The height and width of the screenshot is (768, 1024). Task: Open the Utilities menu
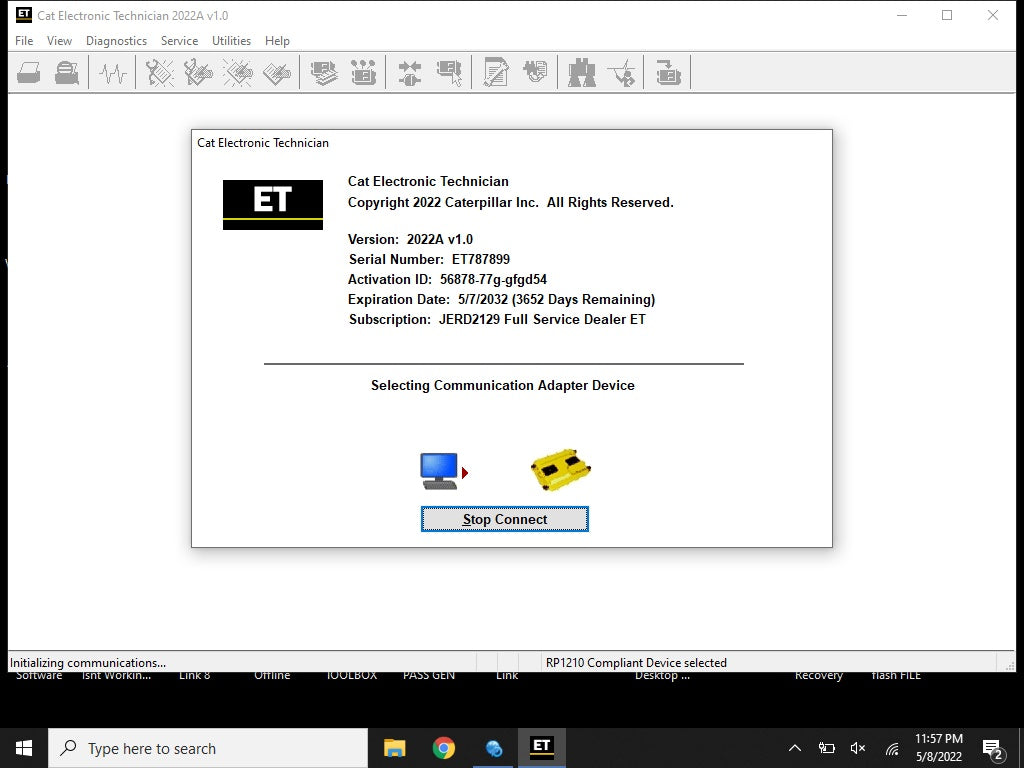(231, 40)
